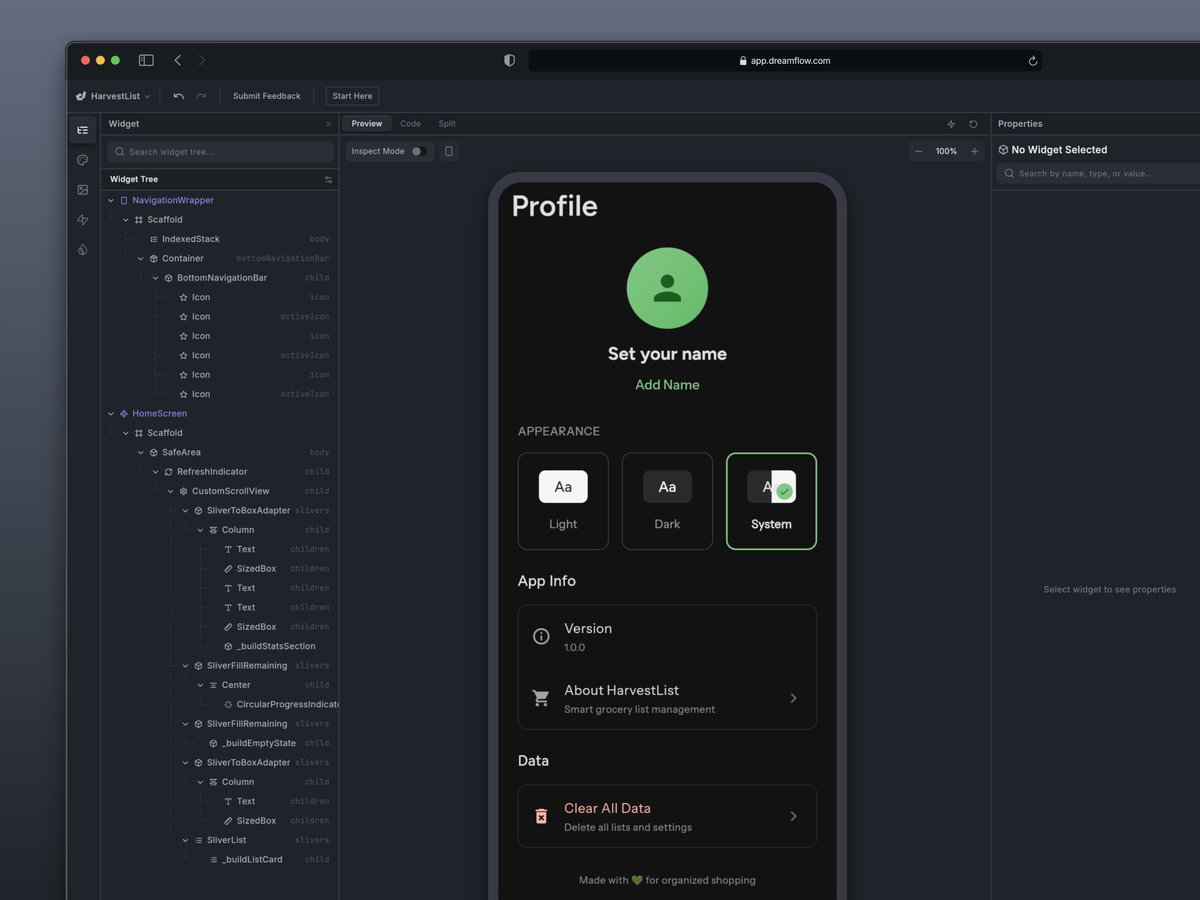The height and width of the screenshot is (900, 1200).
Task: Click the app.dreamflow.com address bar
Action: (x=785, y=61)
